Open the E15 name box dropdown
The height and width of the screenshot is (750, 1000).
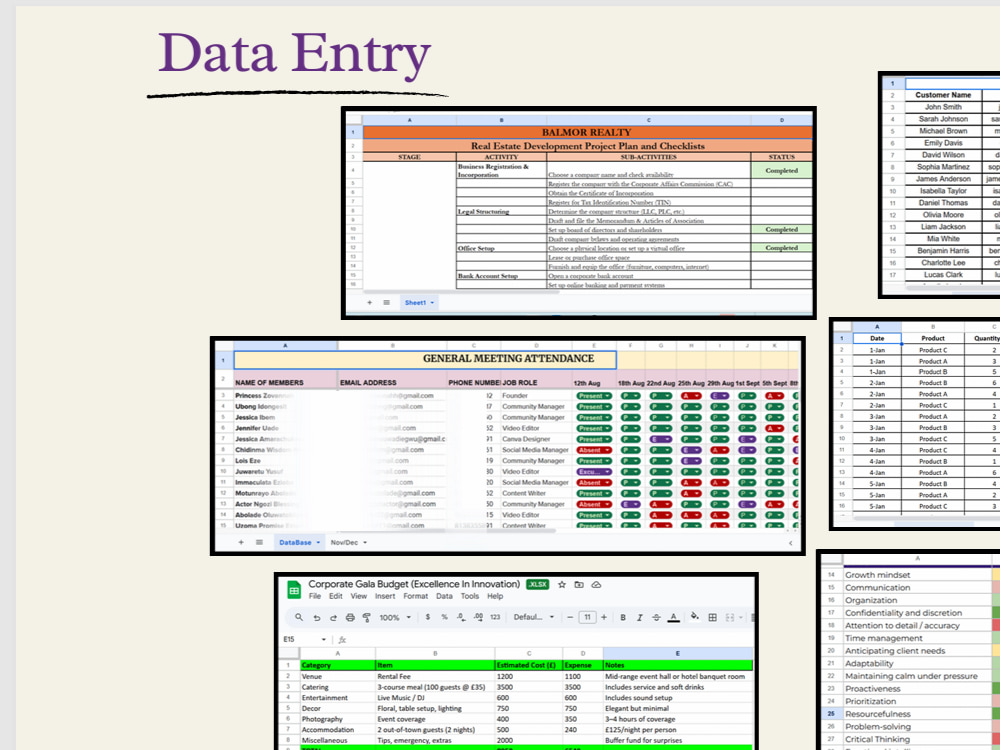pos(323,639)
